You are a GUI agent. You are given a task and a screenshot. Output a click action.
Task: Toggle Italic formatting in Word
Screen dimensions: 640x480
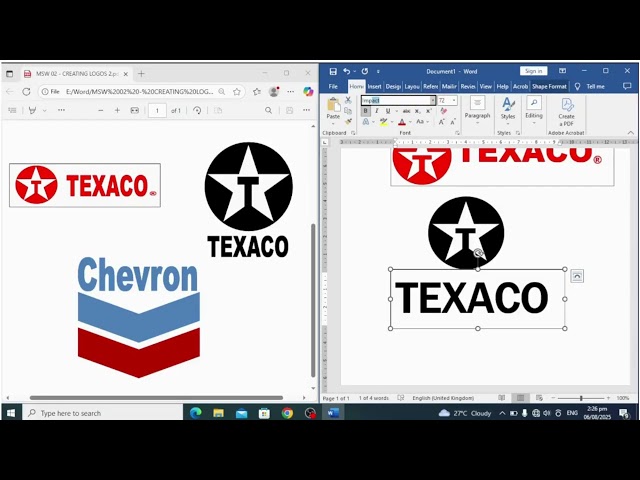tap(377, 111)
